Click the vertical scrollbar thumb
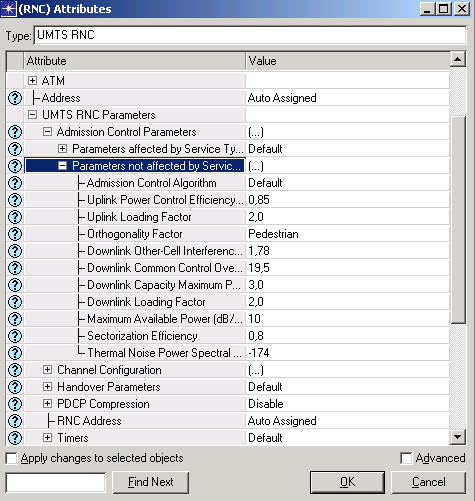 click(x=458, y=219)
